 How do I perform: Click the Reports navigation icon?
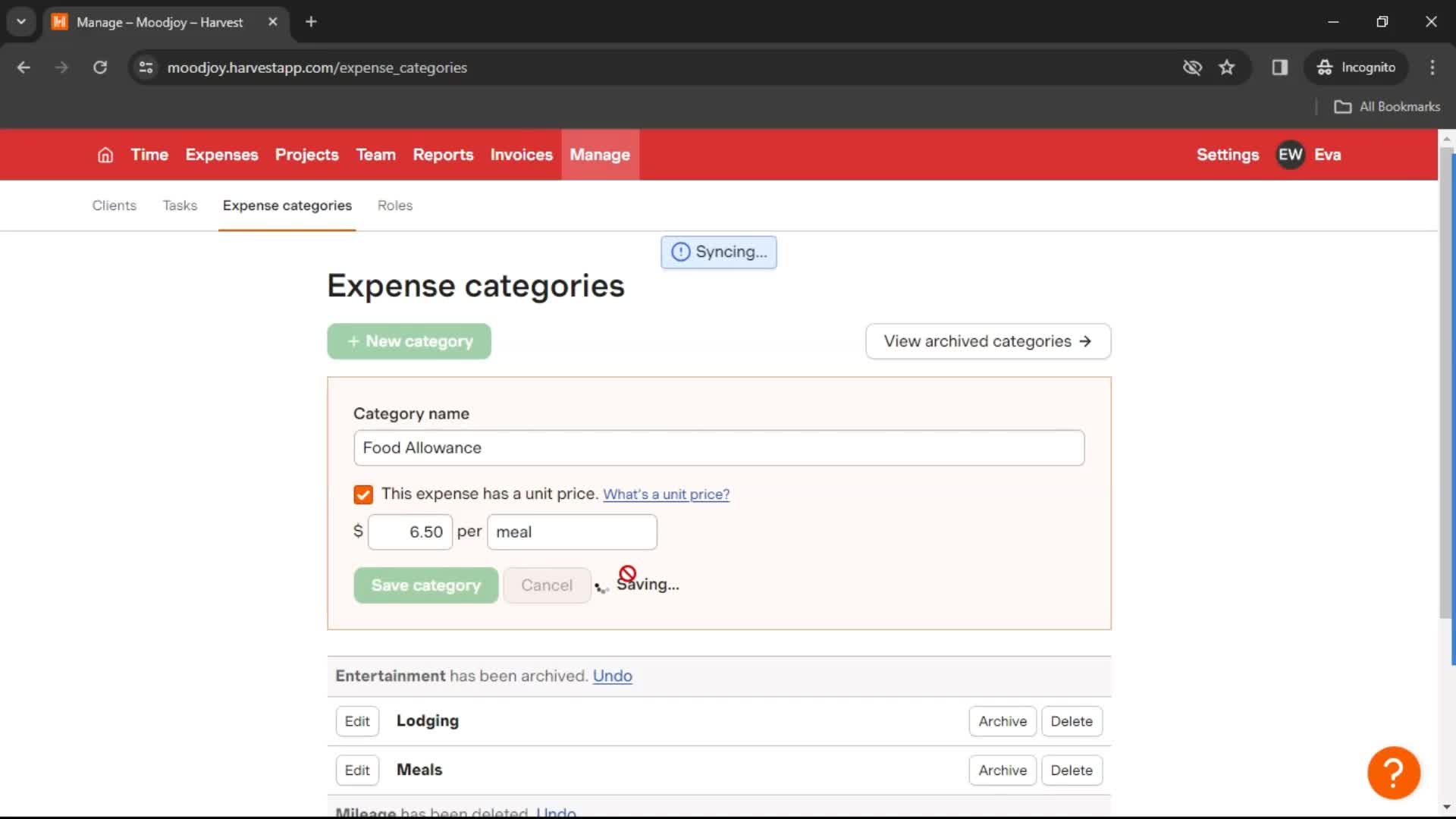point(443,154)
